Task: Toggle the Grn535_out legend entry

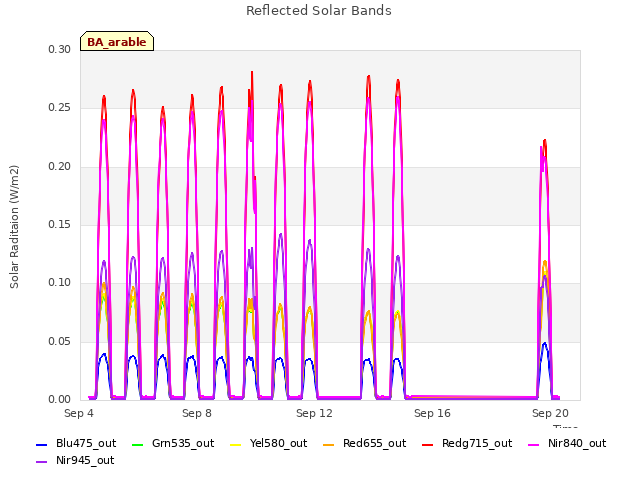Action: pos(173,444)
